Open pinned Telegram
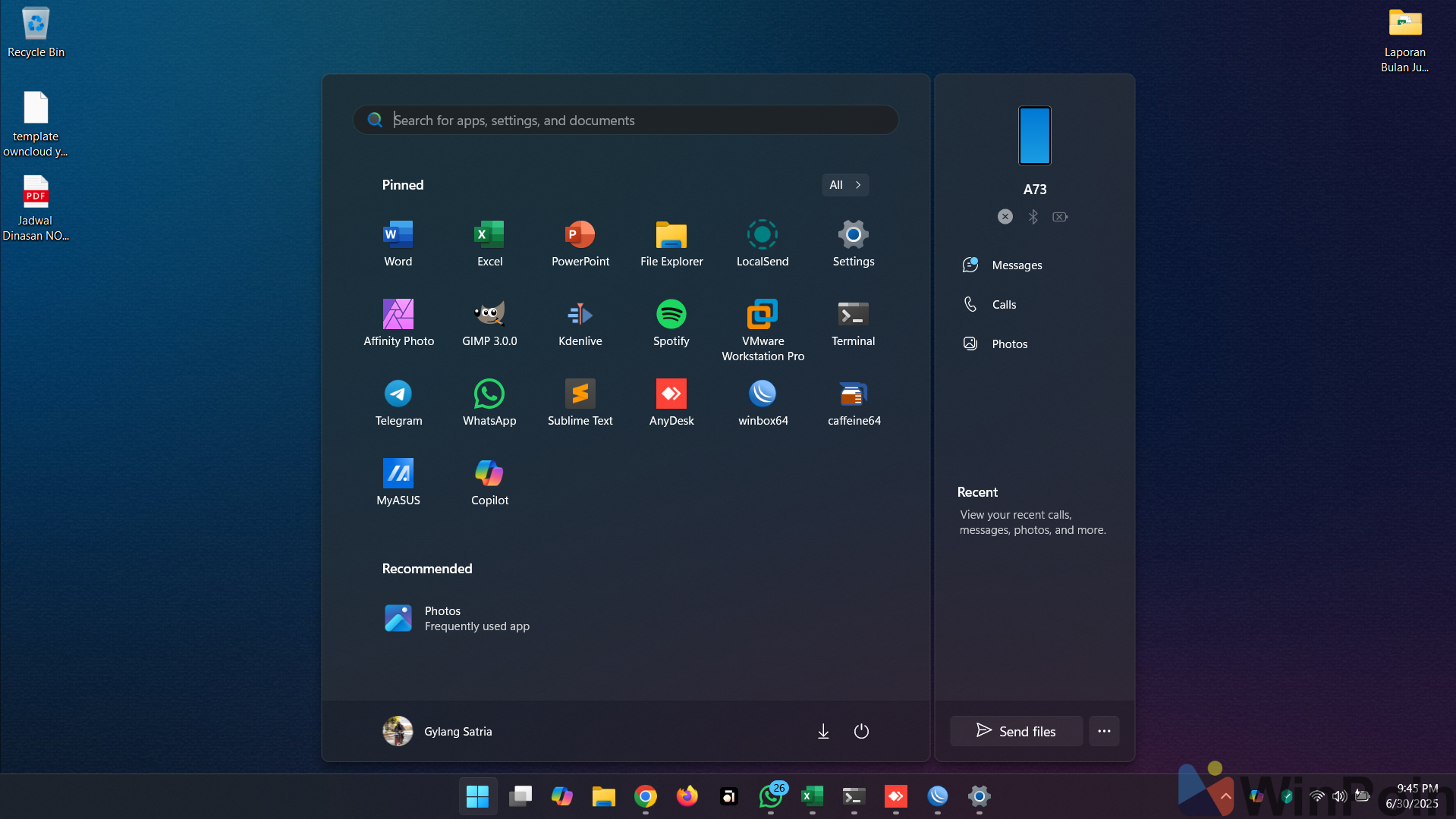Image resolution: width=1456 pixels, height=819 pixels. tap(398, 403)
